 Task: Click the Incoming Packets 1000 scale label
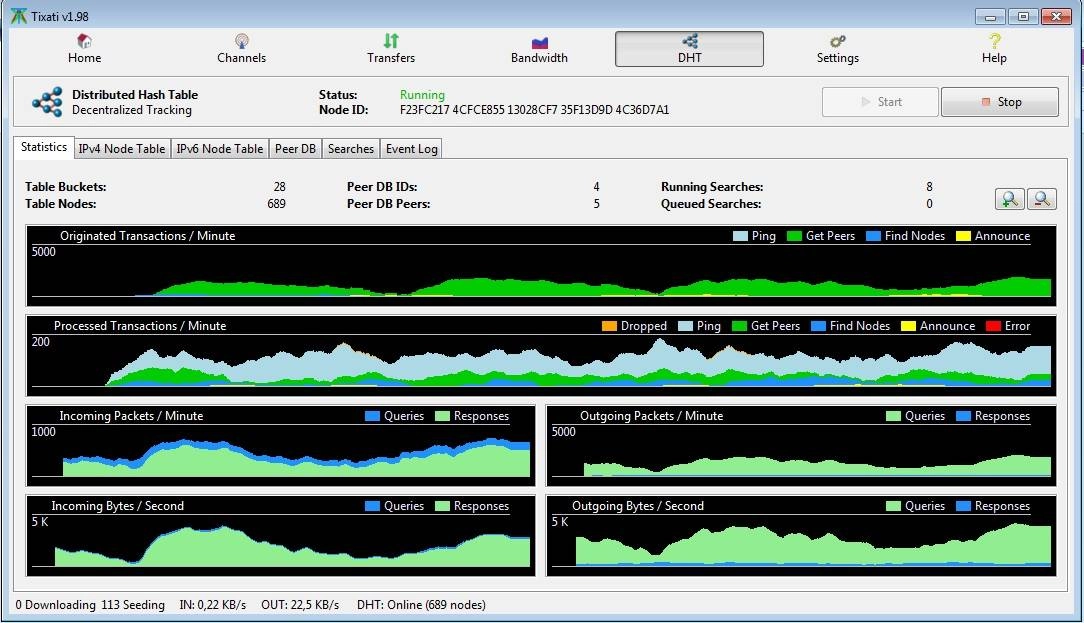click(43, 431)
